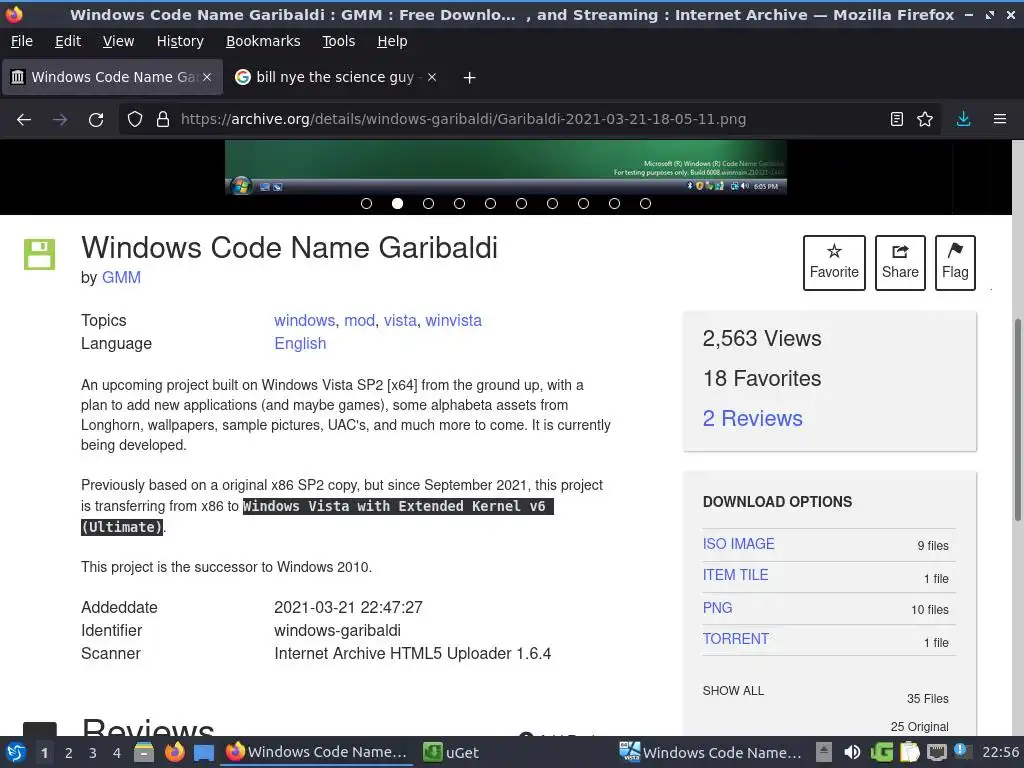The height and width of the screenshot is (768, 1024).
Task: Switch to virtual desktop 3
Action: click(x=93, y=753)
